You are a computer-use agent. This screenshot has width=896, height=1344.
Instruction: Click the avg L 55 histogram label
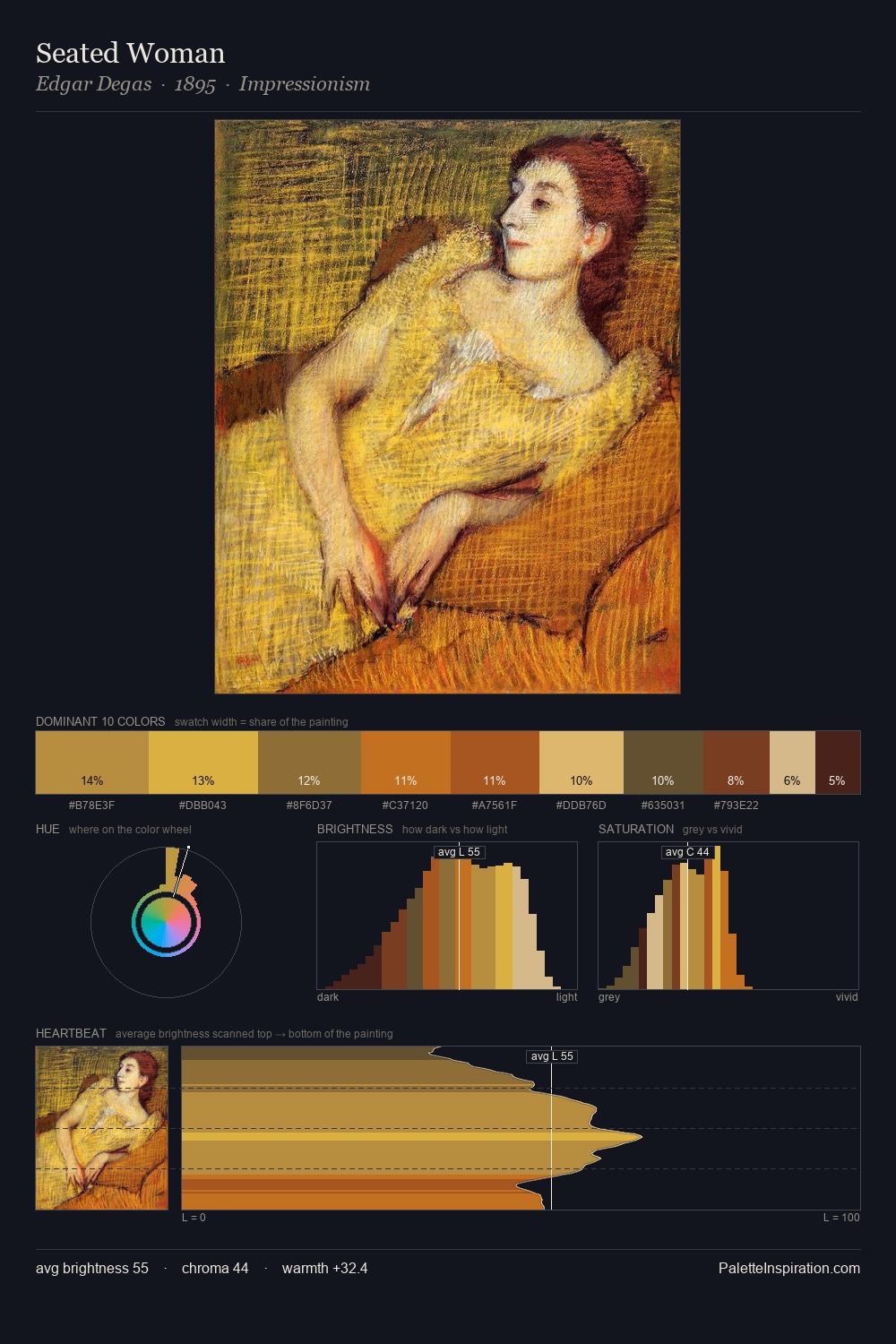pyautogui.click(x=459, y=852)
